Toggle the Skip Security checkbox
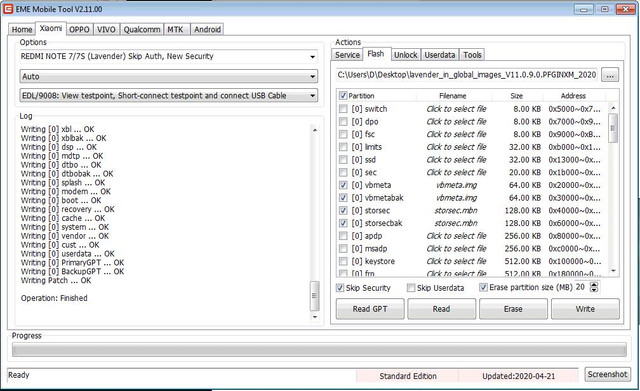 [x=340, y=288]
